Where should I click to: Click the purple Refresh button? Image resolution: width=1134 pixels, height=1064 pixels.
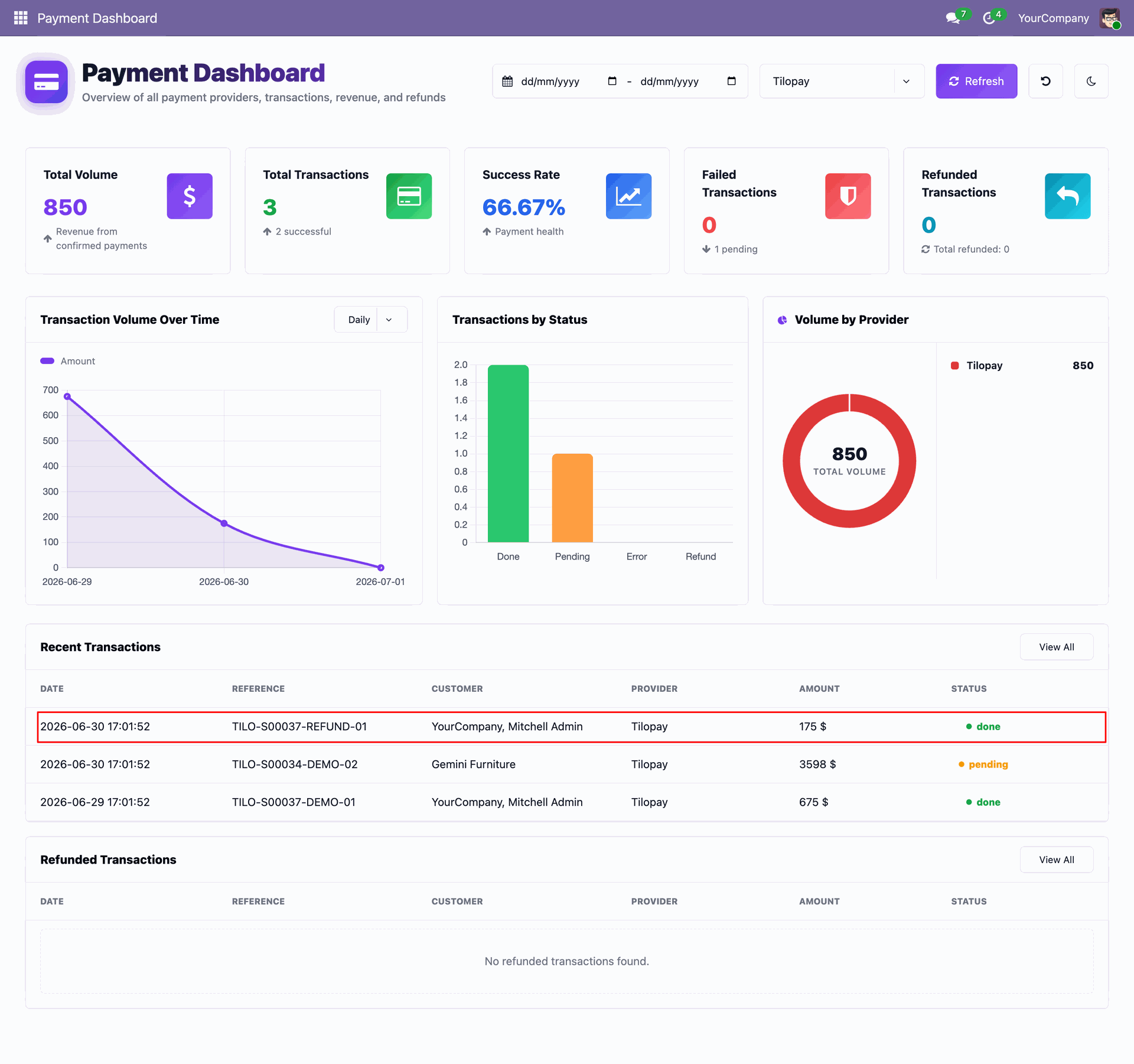pos(976,81)
